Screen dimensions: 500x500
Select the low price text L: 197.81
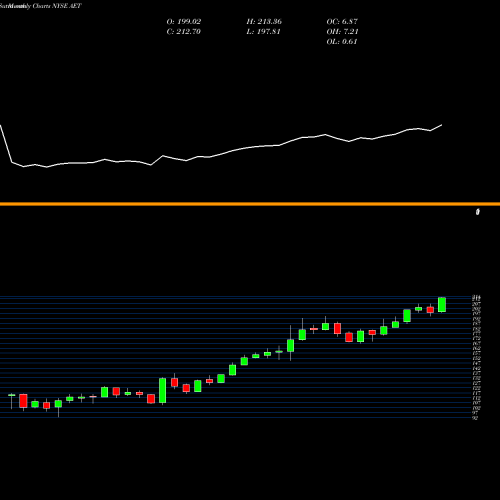263,32
